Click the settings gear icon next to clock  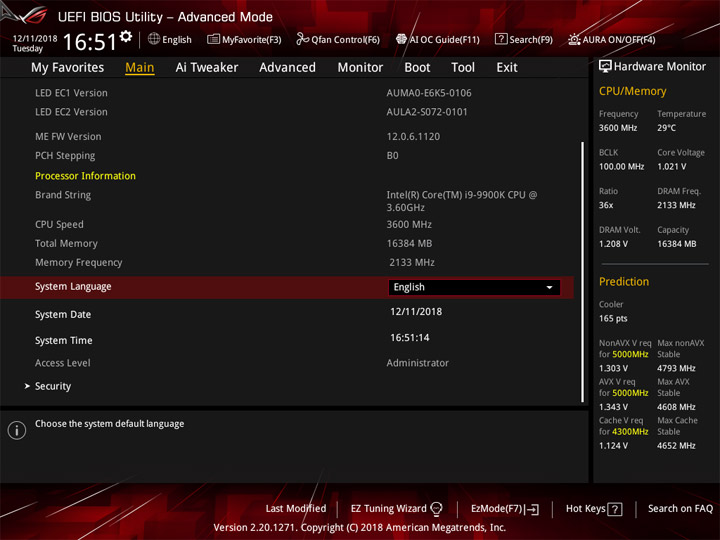(126, 37)
